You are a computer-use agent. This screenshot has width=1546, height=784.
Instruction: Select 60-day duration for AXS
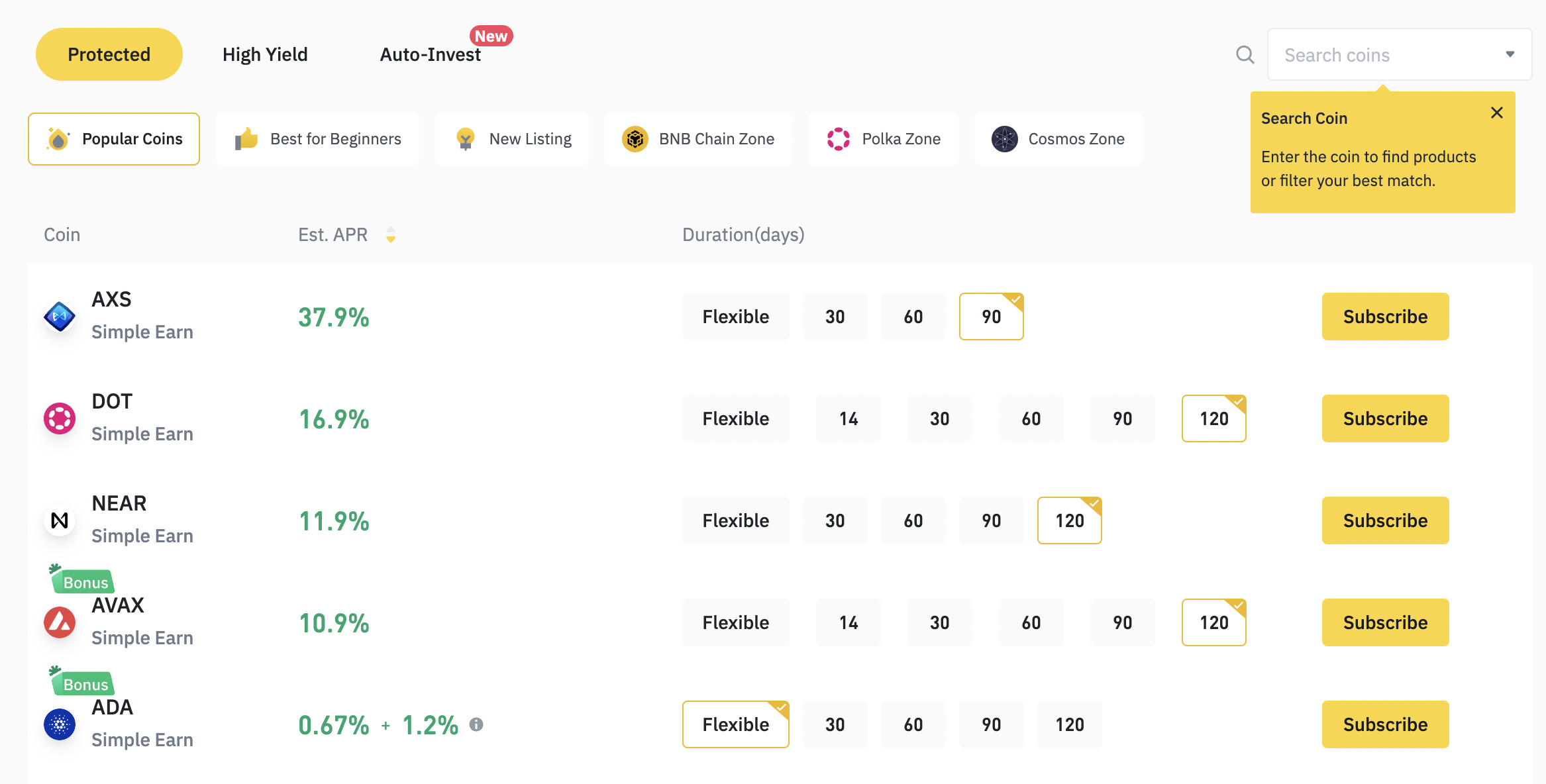913,317
